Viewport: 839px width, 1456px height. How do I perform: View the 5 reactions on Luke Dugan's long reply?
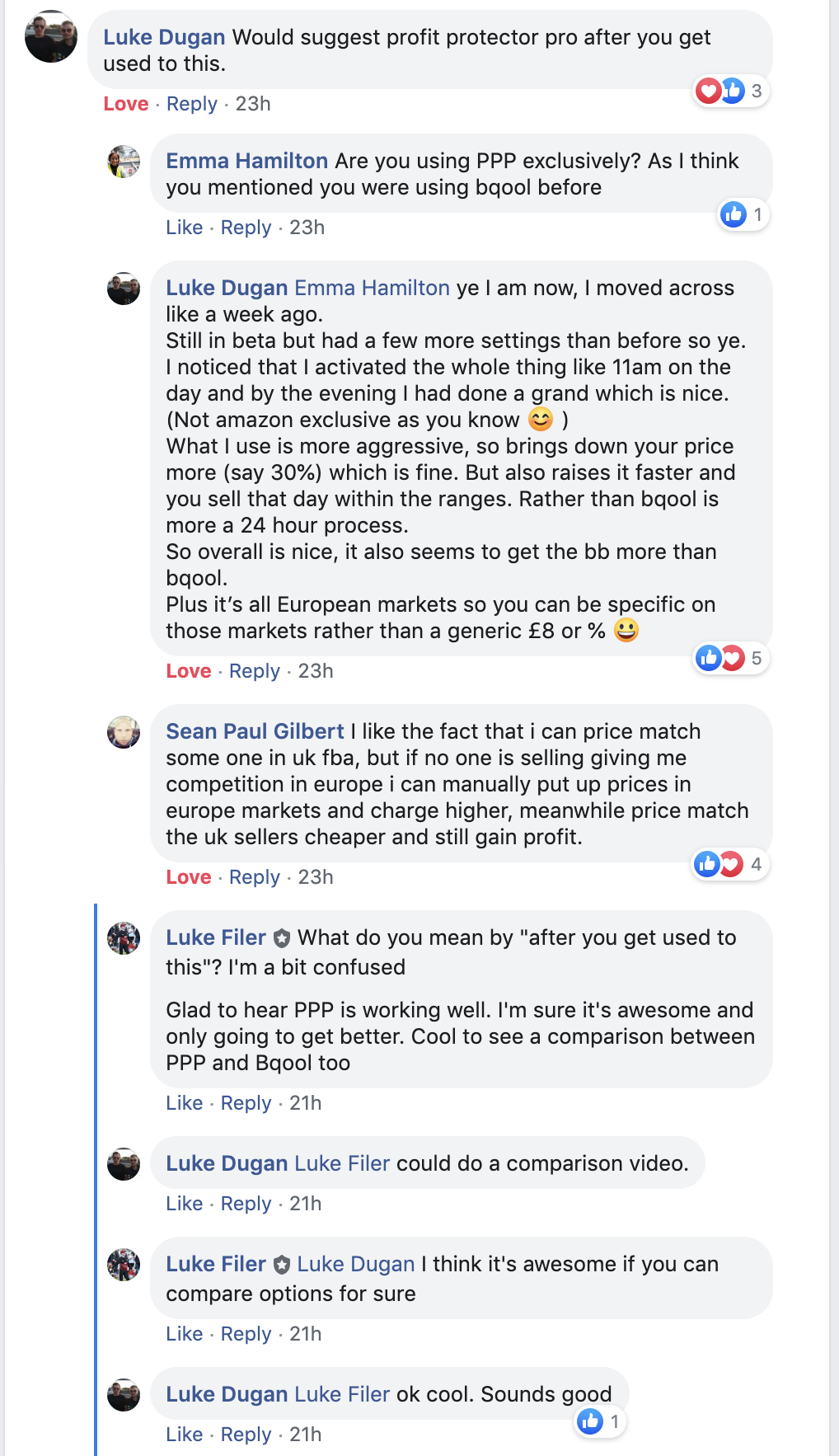pyautogui.click(x=730, y=658)
